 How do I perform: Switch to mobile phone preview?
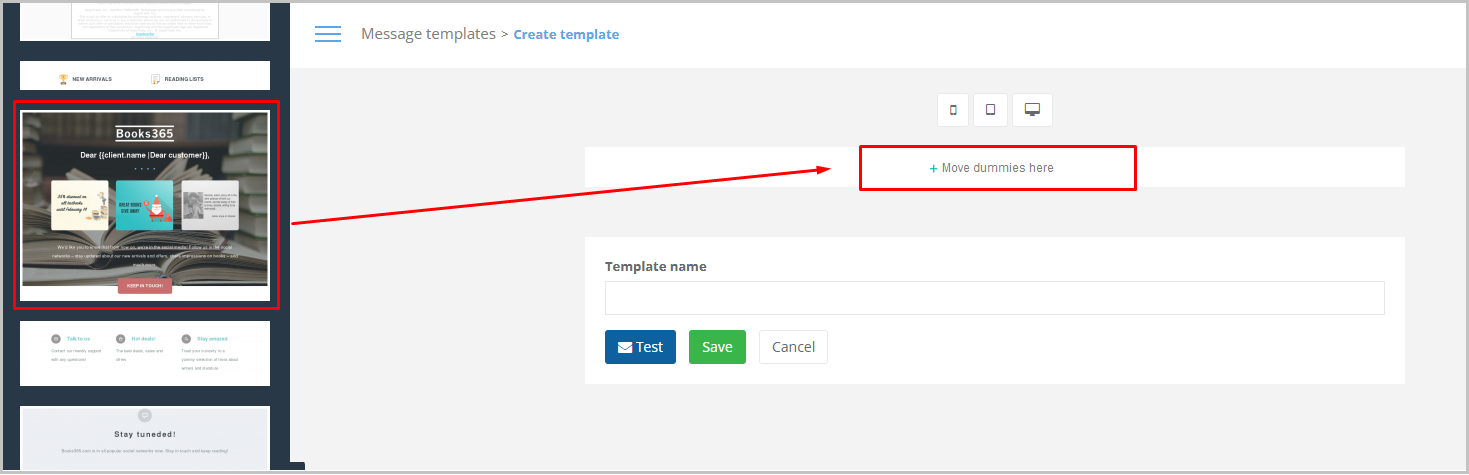(x=953, y=110)
